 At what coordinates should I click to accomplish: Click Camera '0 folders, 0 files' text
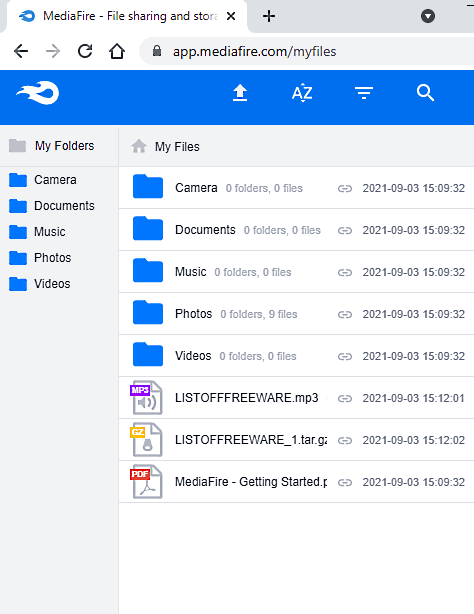[x=264, y=188]
